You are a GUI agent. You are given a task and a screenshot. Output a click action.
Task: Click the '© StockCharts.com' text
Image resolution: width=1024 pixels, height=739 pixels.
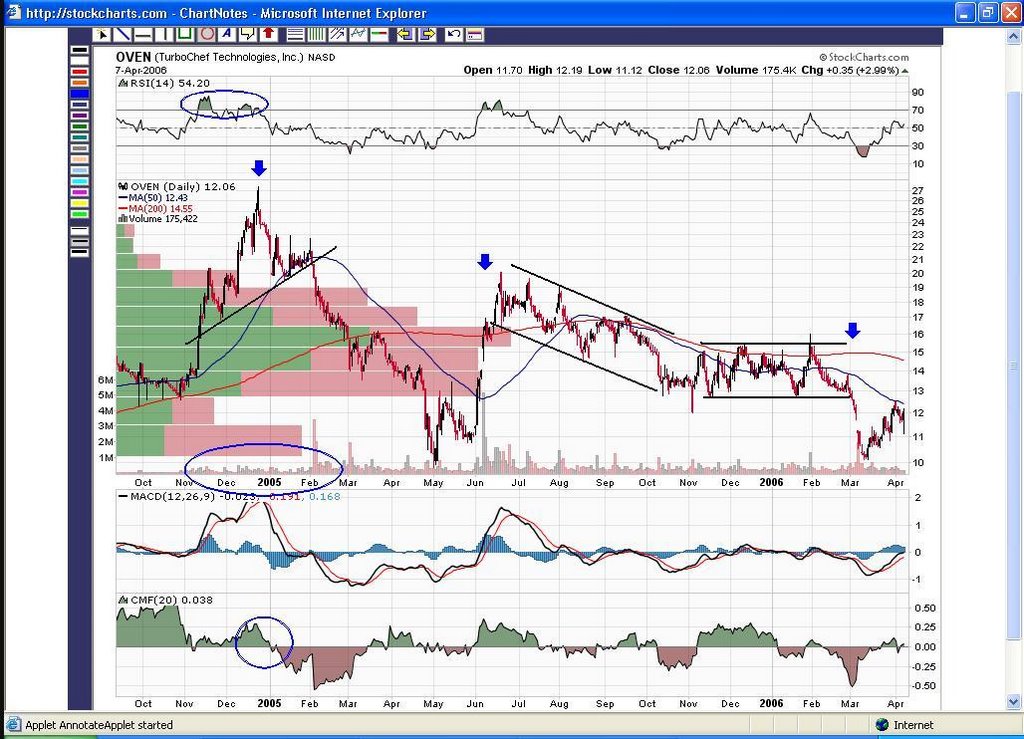[x=863, y=57]
